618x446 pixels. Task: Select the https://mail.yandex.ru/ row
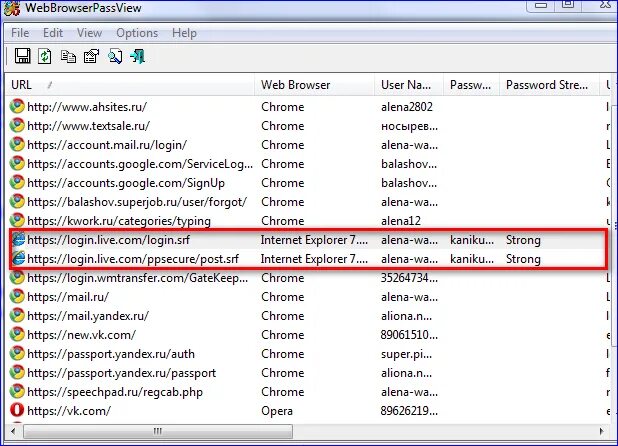coord(309,315)
